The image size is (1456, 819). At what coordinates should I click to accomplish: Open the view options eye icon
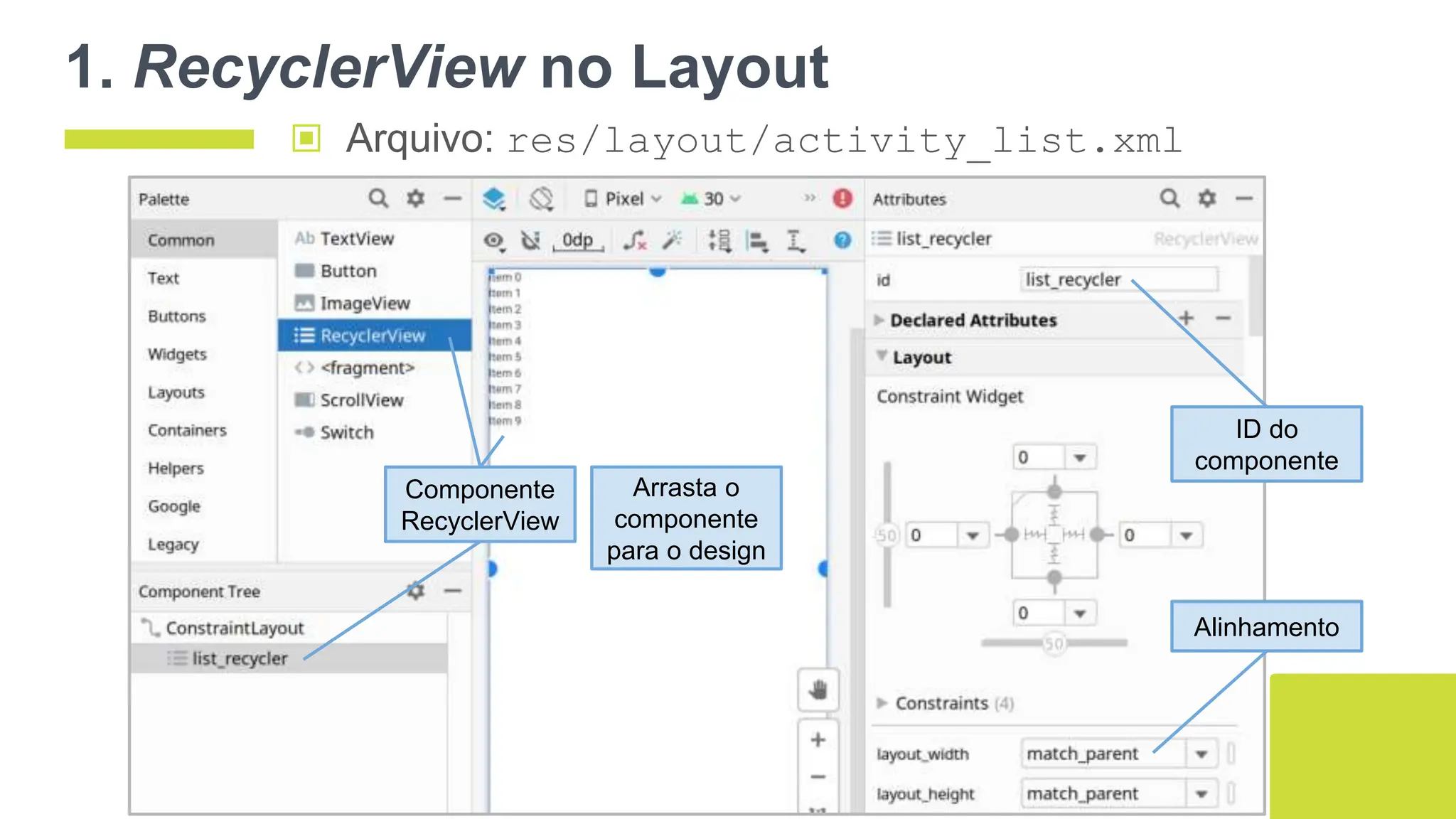pyautogui.click(x=494, y=241)
